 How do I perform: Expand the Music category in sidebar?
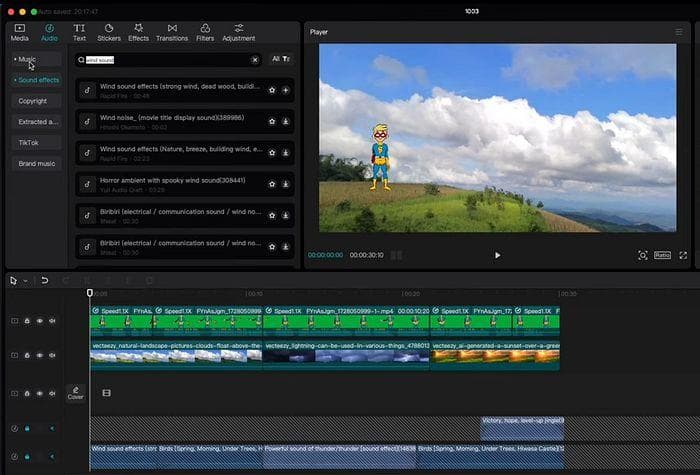(x=36, y=59)
